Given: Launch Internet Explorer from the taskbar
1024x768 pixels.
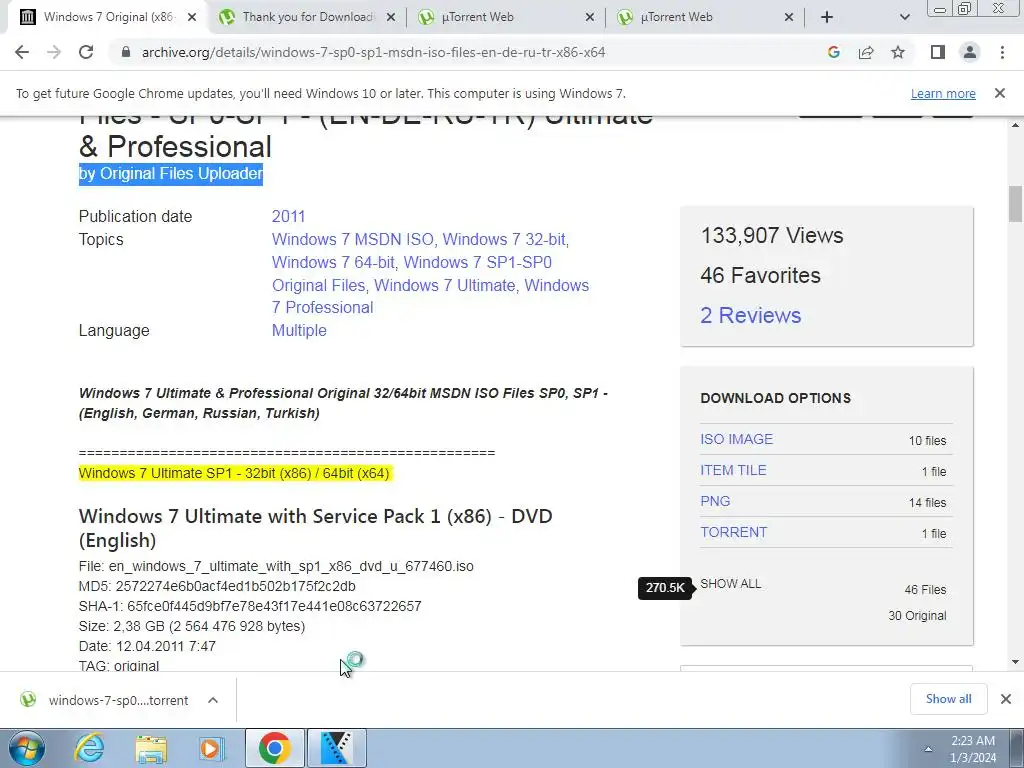Looking at the screenshot, I should coord(89,748).
